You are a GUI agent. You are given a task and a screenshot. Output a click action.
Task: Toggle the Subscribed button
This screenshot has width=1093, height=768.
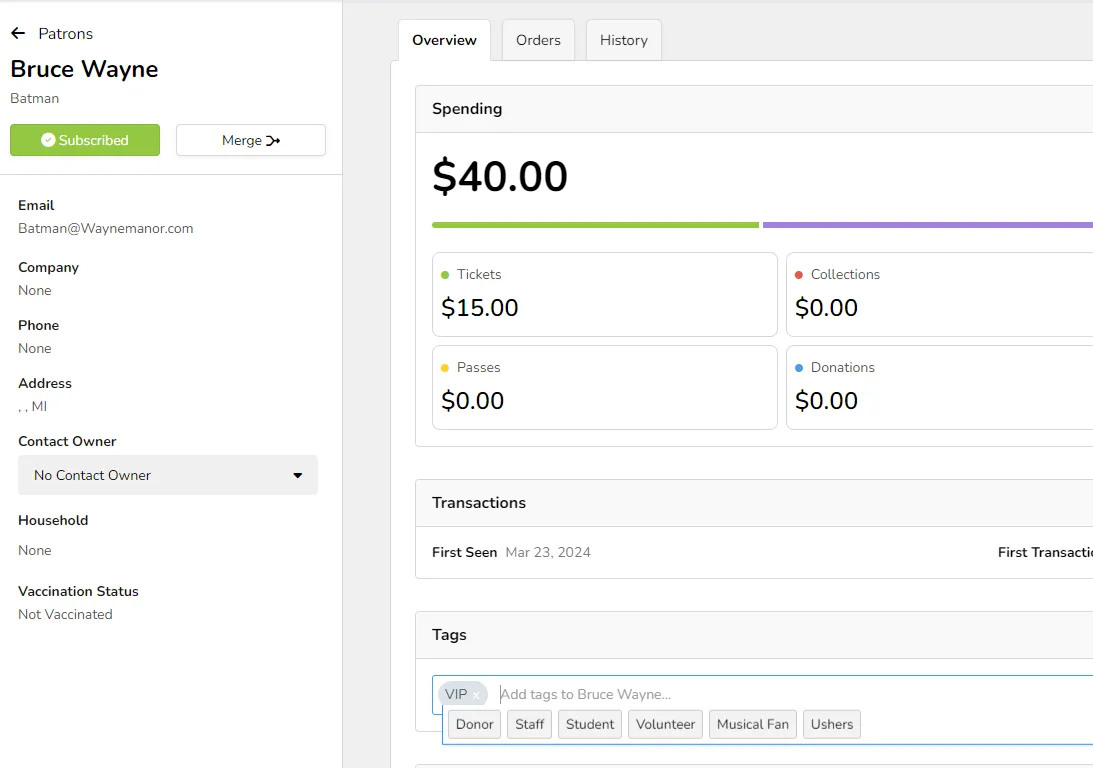(85, 140)
